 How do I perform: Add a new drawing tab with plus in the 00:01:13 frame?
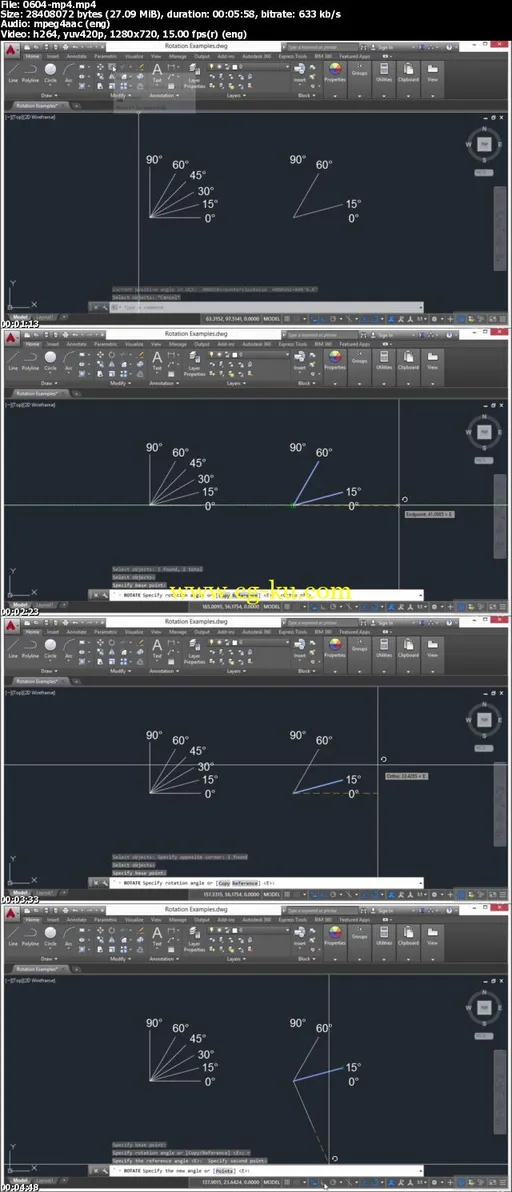click(76, 105)
